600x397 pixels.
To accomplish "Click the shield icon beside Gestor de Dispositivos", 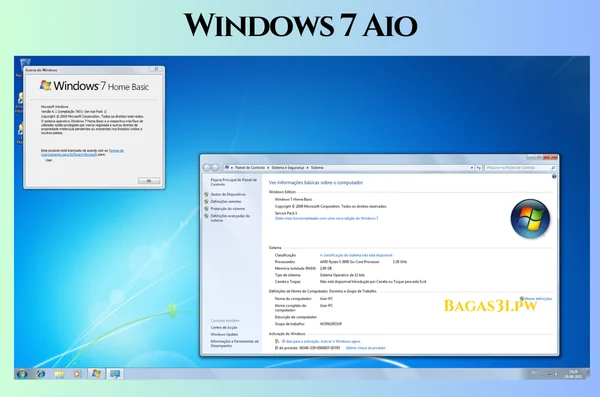I will click(x=207, y=194).
